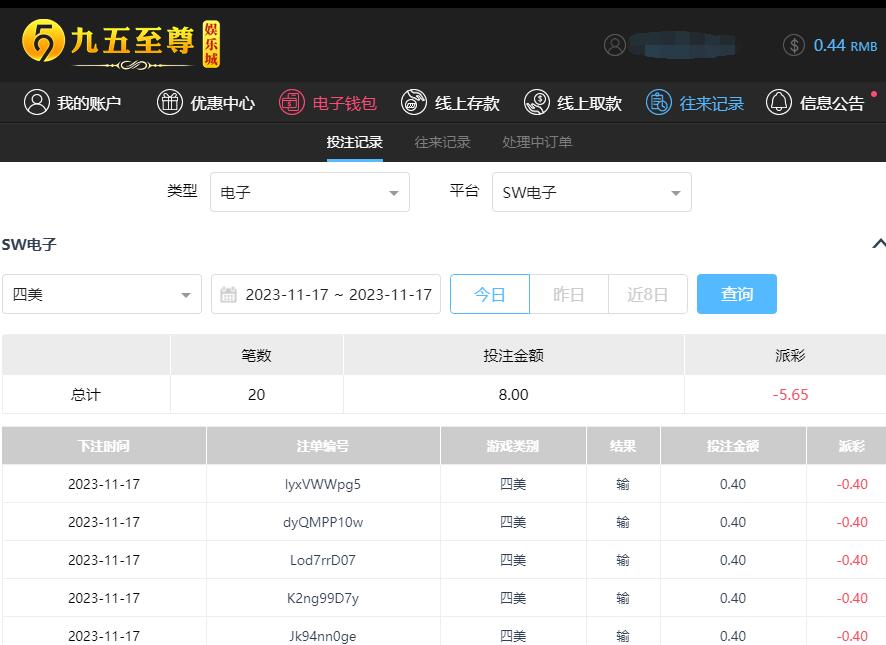The height and width of the screenshot is (645, 886).
Task: Click the 电子钱包 wallet icon
Action: pyautogui.click(x=292, y=102)
